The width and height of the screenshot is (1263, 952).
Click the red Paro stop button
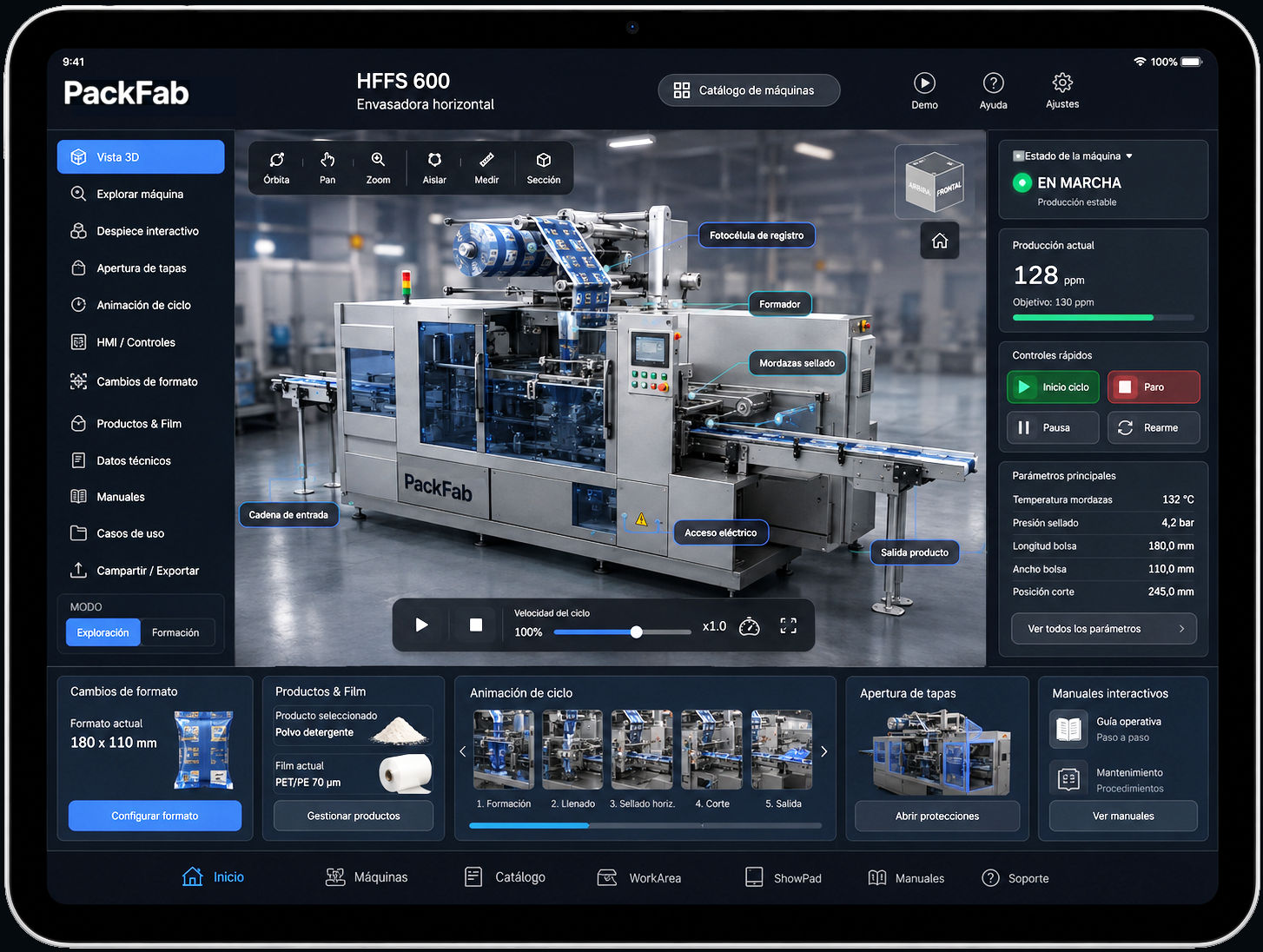click(1154, 387)
